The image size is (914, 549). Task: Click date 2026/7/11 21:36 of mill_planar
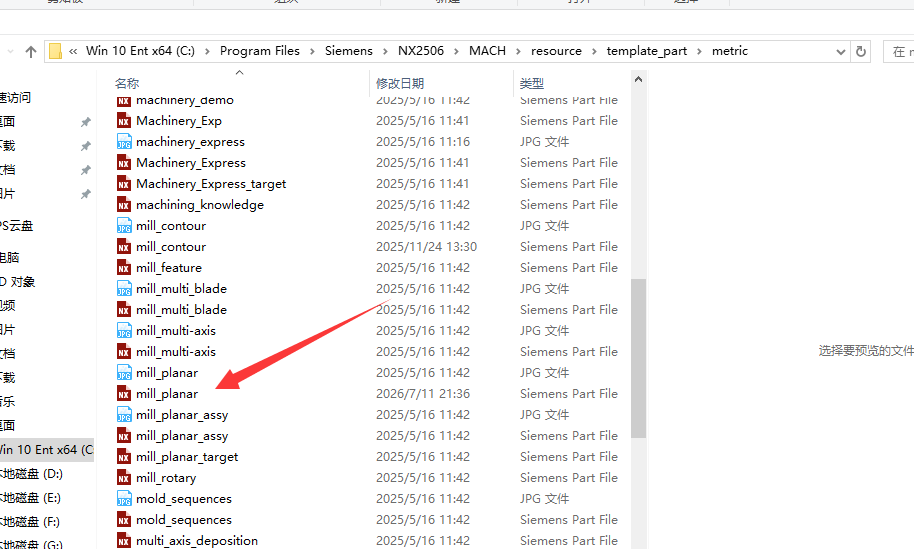[x=423, y=393]
